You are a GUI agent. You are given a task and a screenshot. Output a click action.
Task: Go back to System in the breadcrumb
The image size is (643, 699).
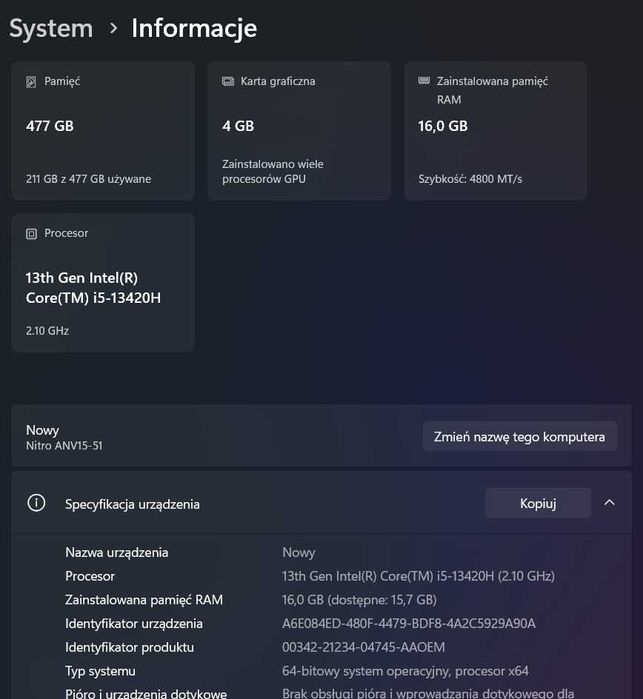point(51,29)
